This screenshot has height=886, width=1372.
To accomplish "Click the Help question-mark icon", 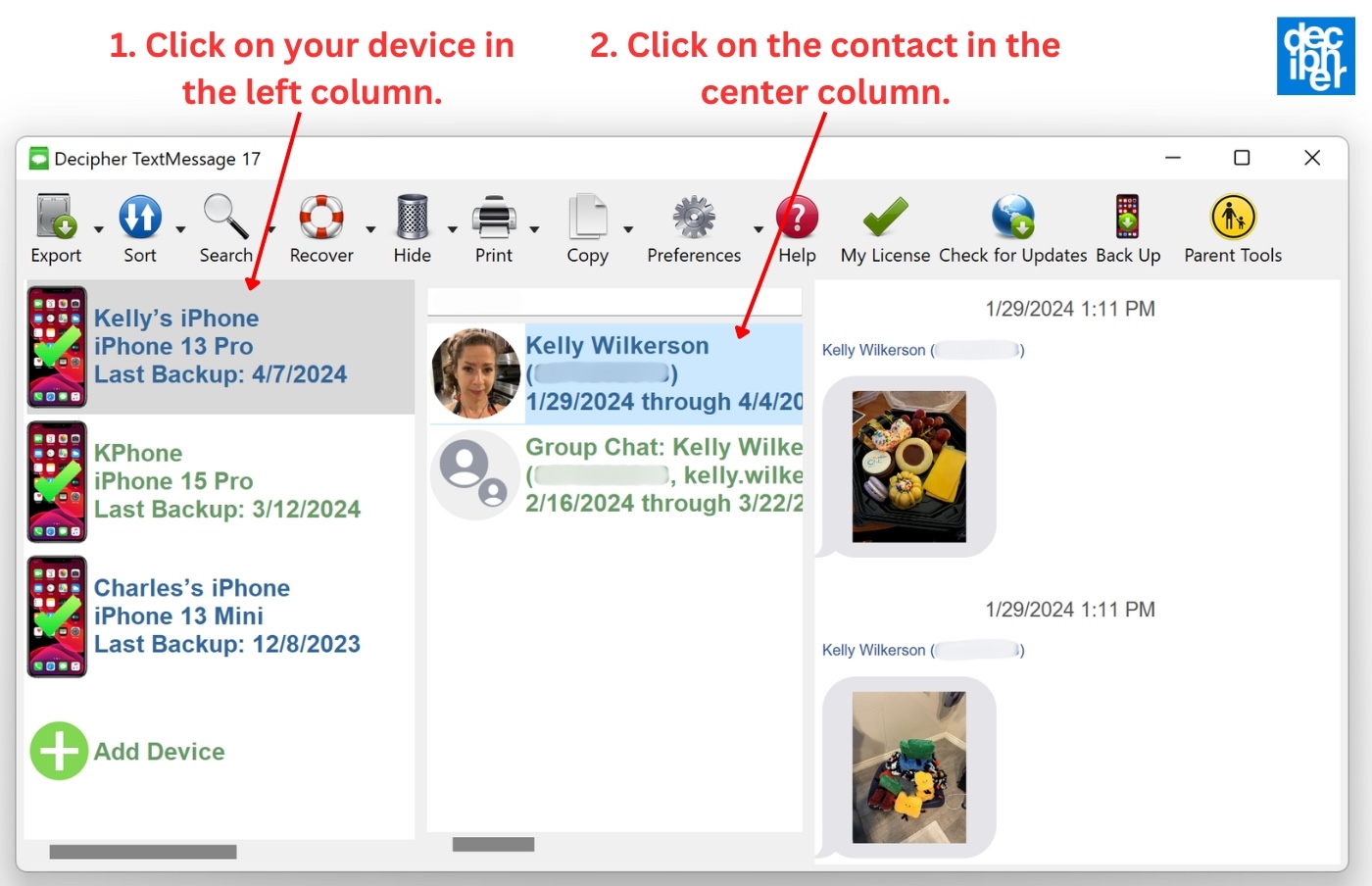I will (x=797, y=216).
